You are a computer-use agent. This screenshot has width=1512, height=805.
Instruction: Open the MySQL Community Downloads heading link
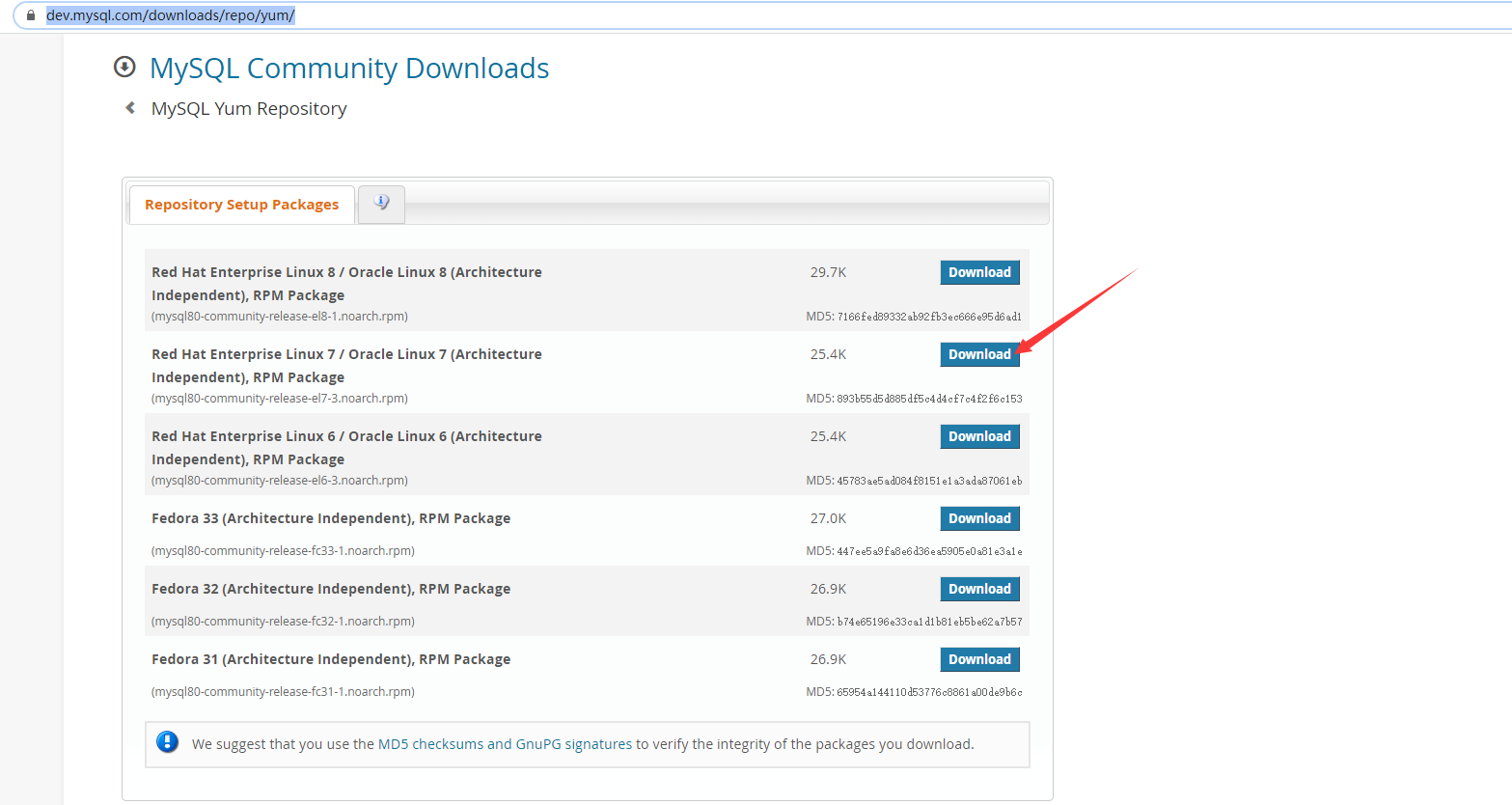coord(349,69)
